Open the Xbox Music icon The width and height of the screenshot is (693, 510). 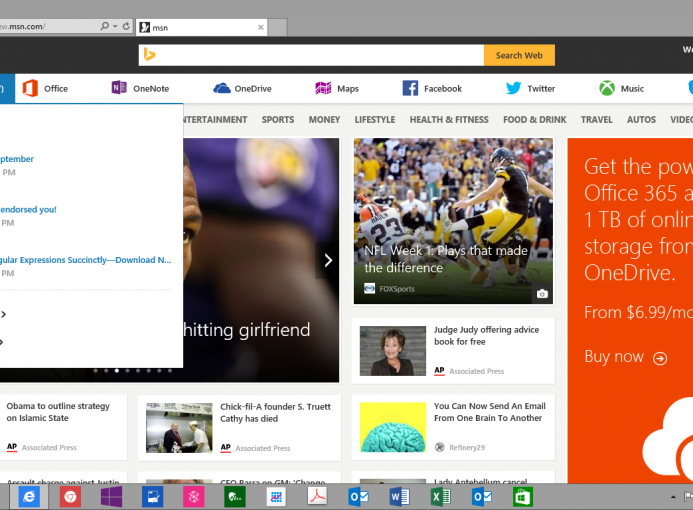tap(607, 88)
